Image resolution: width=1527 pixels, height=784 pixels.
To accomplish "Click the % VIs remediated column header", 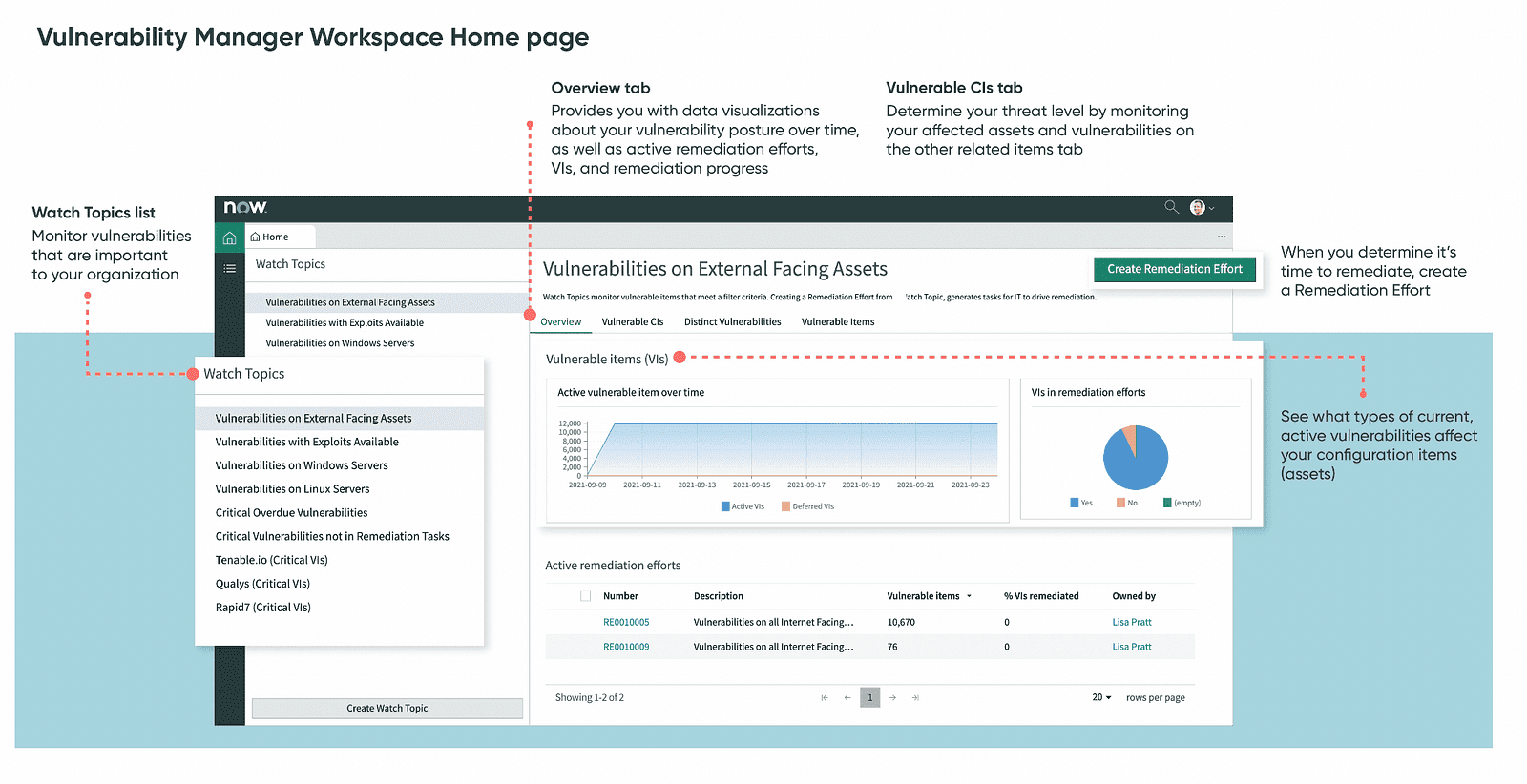I will coord(1041,596).
